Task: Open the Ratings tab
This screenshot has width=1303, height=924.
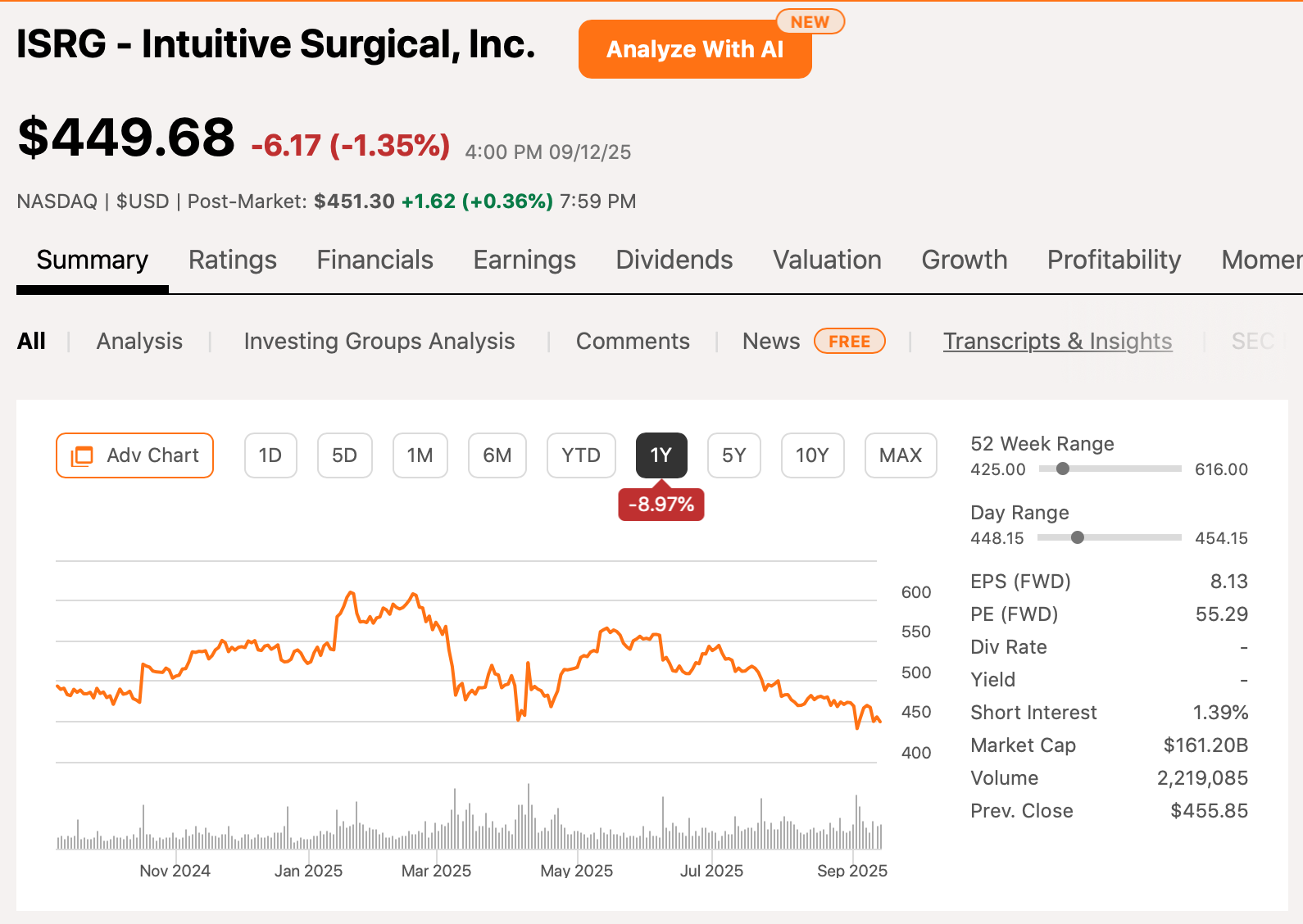Action: tap(233, 260)
